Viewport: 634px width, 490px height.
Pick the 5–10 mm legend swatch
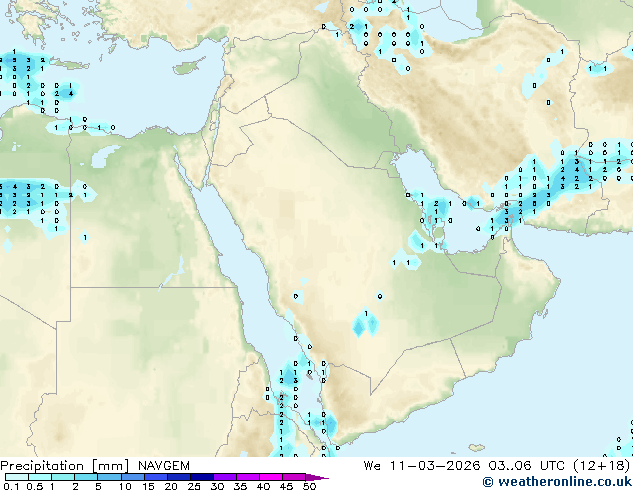click(x=109, y=477)
